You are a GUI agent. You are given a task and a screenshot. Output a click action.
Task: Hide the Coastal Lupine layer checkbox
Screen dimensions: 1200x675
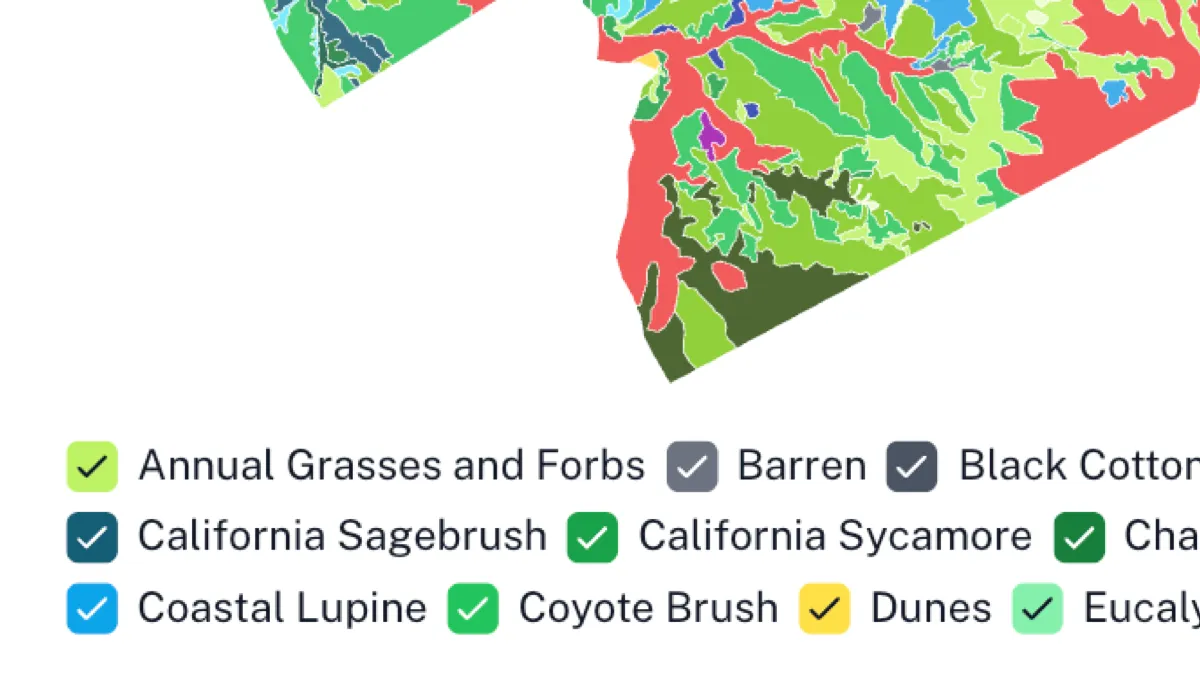pyautogui.click(x=92, y=609)
